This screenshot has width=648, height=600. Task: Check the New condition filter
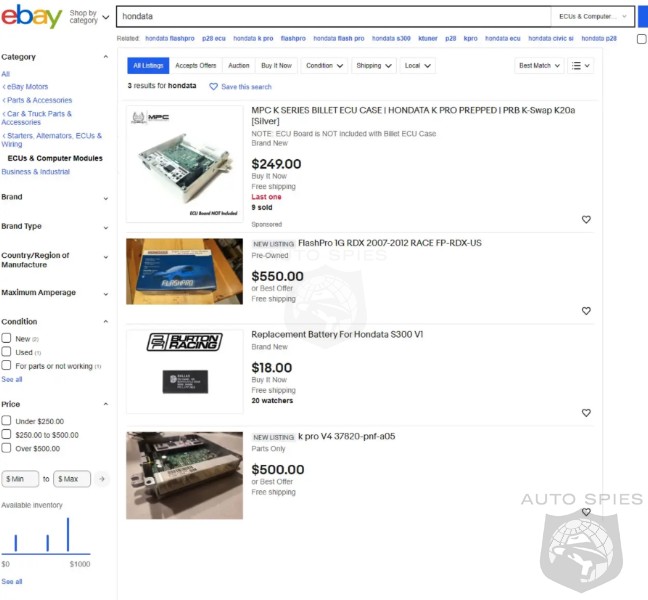[x=6, y=338]
